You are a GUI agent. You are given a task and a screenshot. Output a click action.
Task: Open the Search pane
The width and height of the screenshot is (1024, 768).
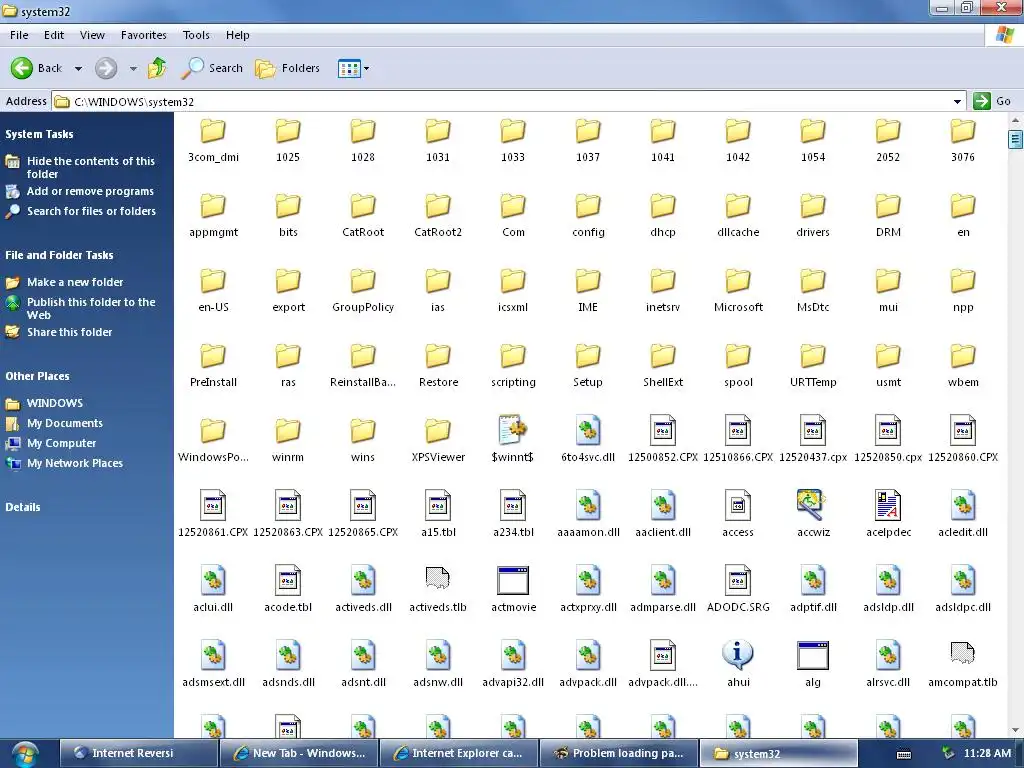click(212, 68)
